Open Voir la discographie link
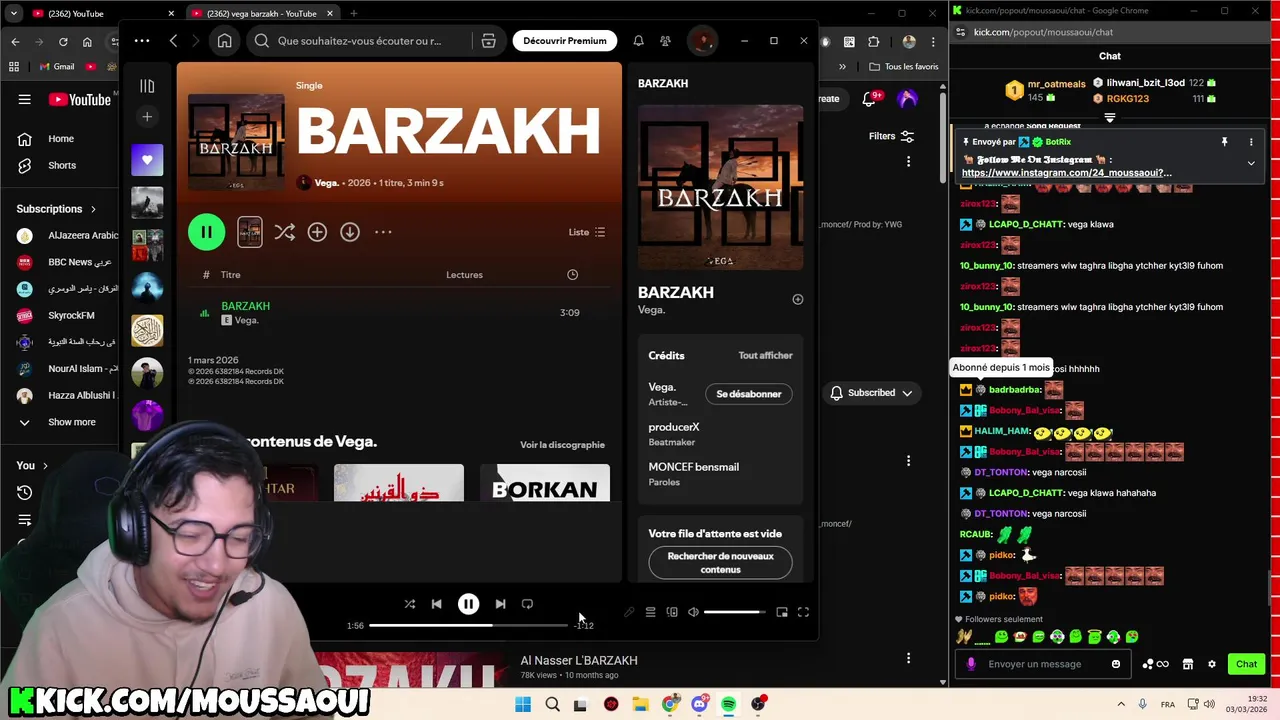Screen dimensions: 1280x720 tap(562, 445)
